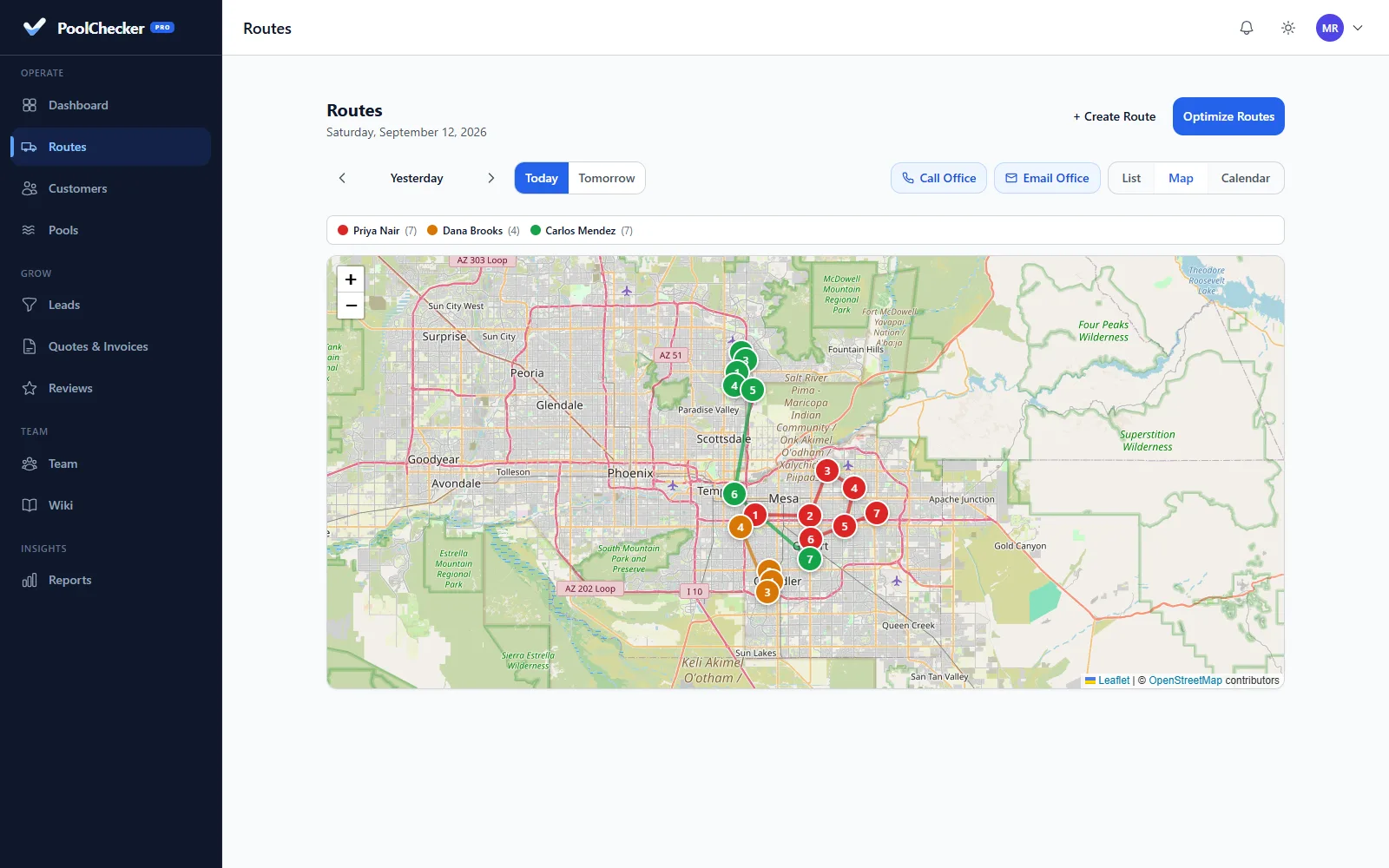The height and width of the screenshot is (868, 1389).
Task: Switch to List view tab
Action: 1131,178
